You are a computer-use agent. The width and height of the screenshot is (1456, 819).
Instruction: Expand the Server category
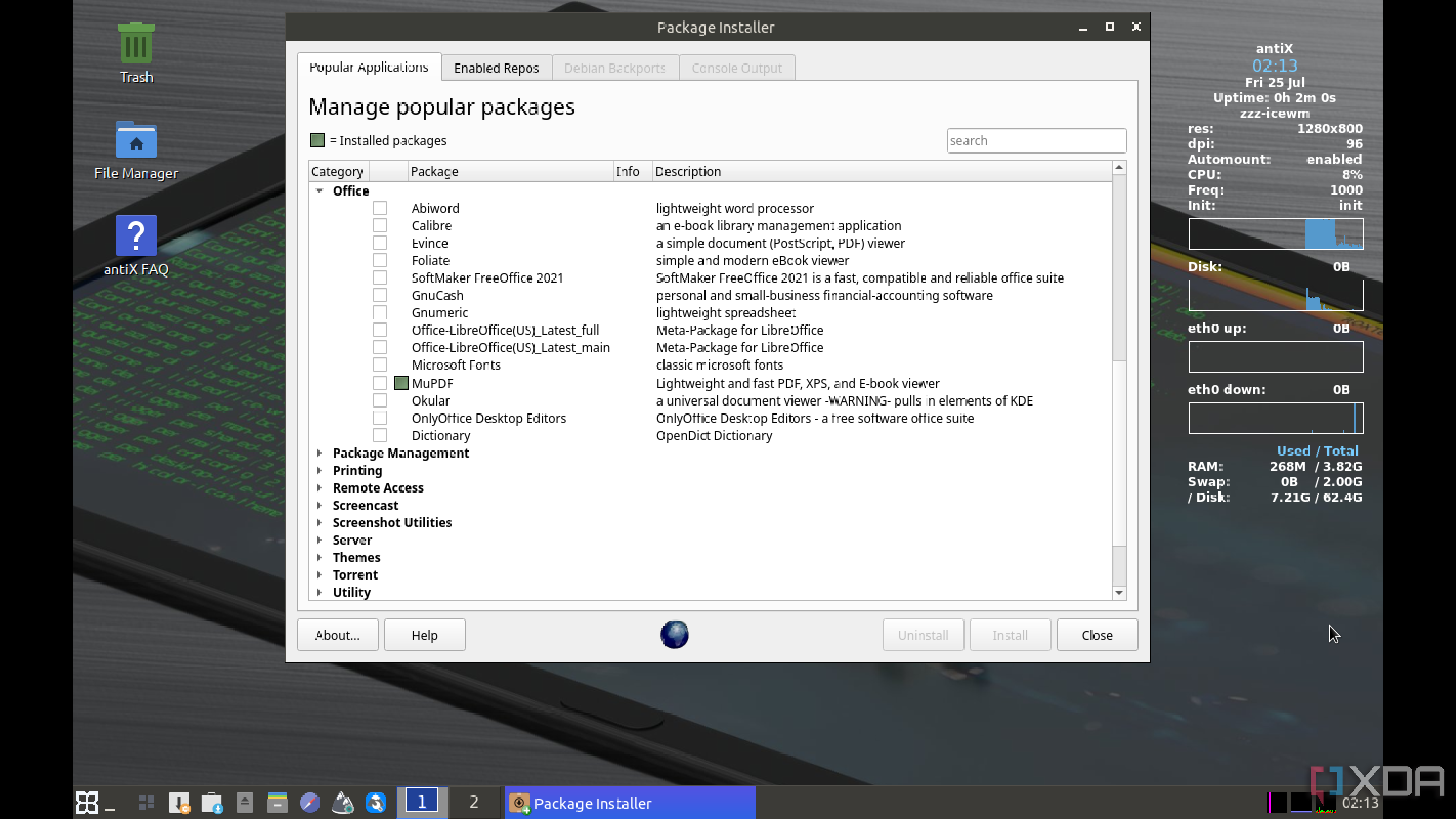(x=319, y=540)
